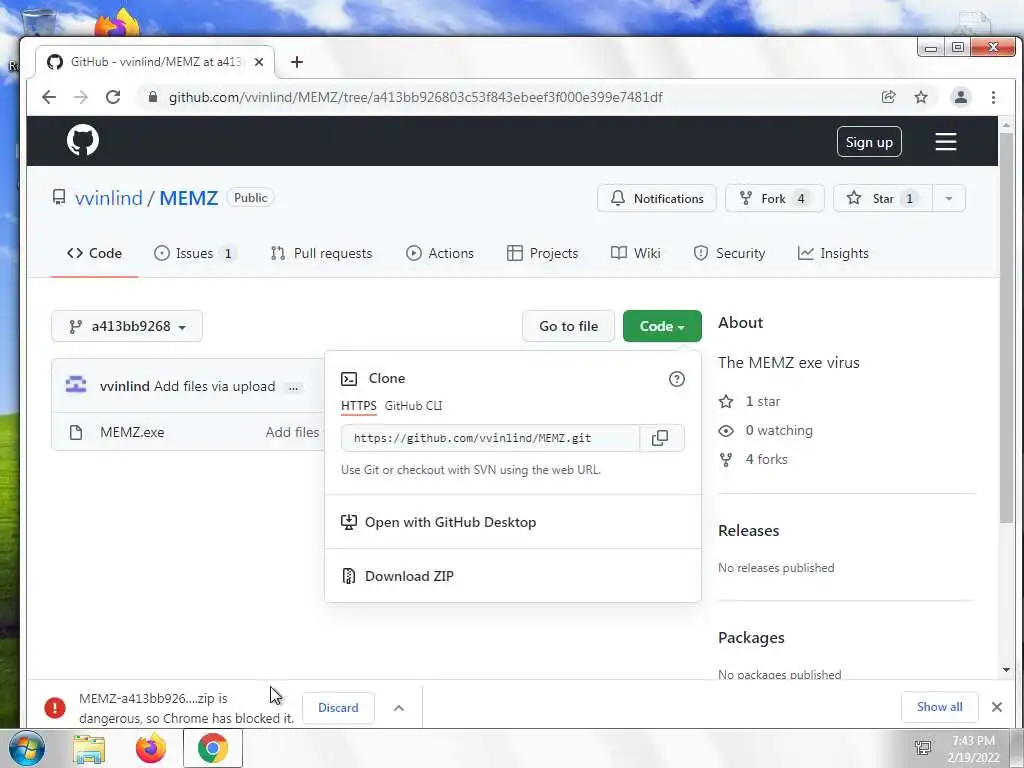Discard the blocked MEMZ zip download

338,708
